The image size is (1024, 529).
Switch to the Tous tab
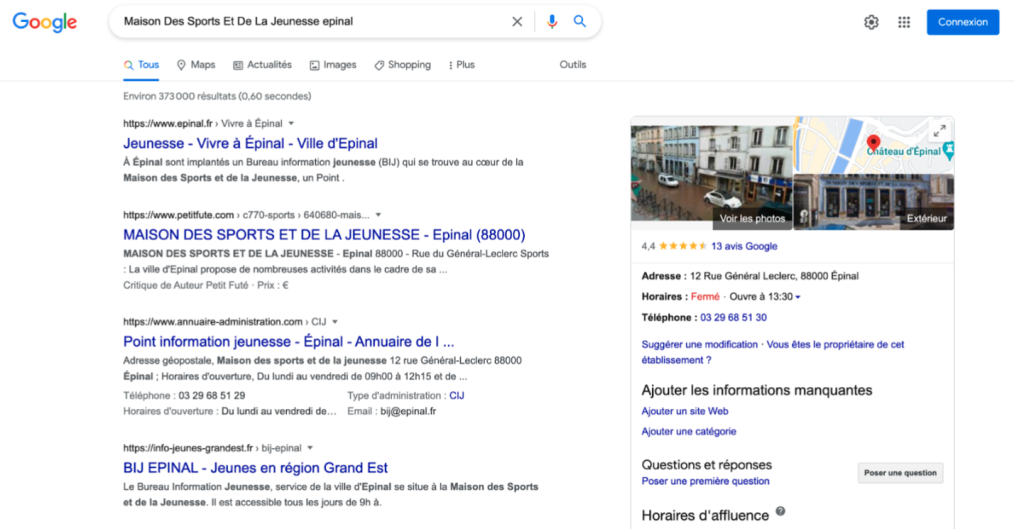point(141,65)
